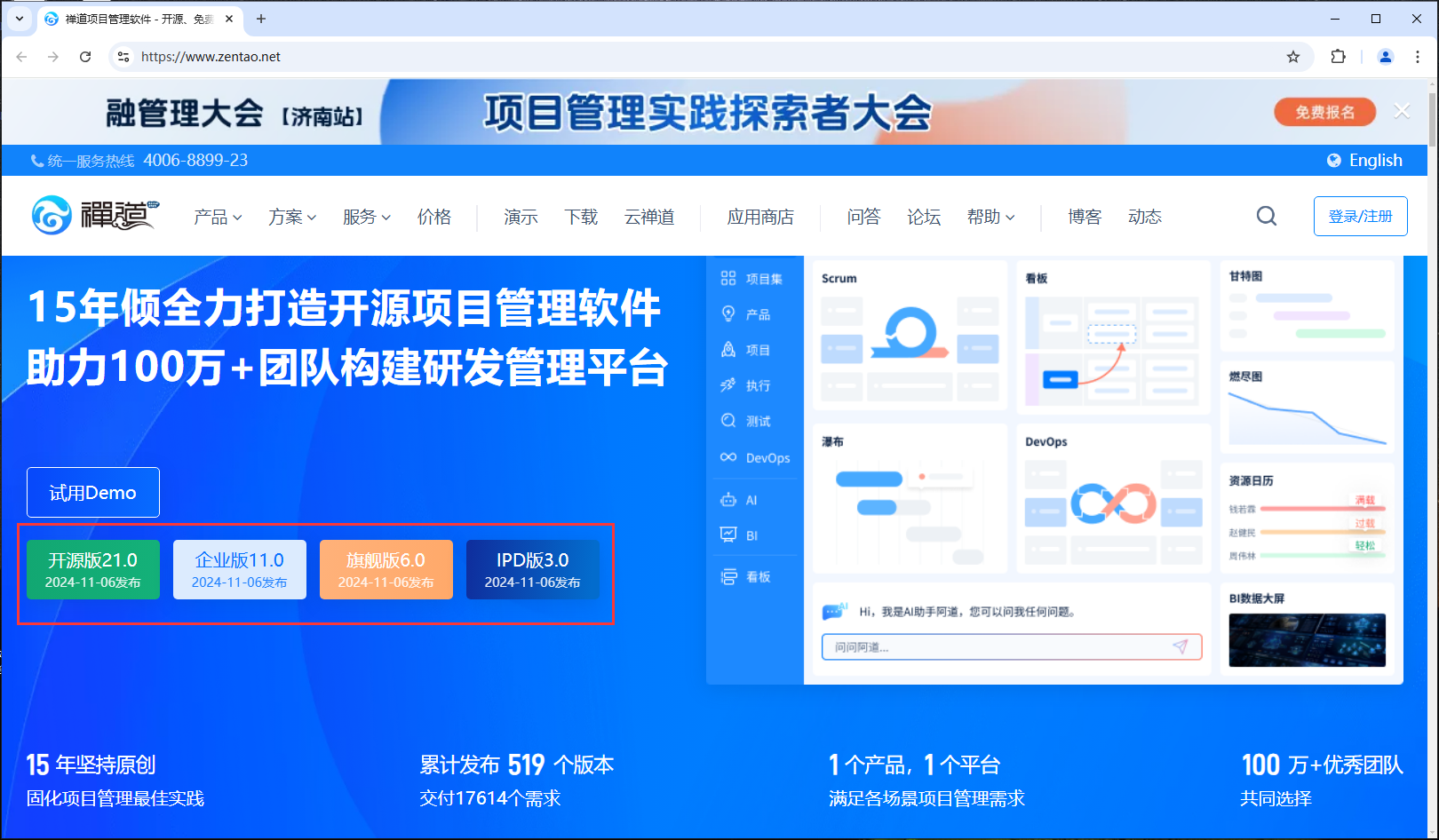1439x840 pixels.
Task: Open the Scrum card thumbnail
Action: pos(910,334)
